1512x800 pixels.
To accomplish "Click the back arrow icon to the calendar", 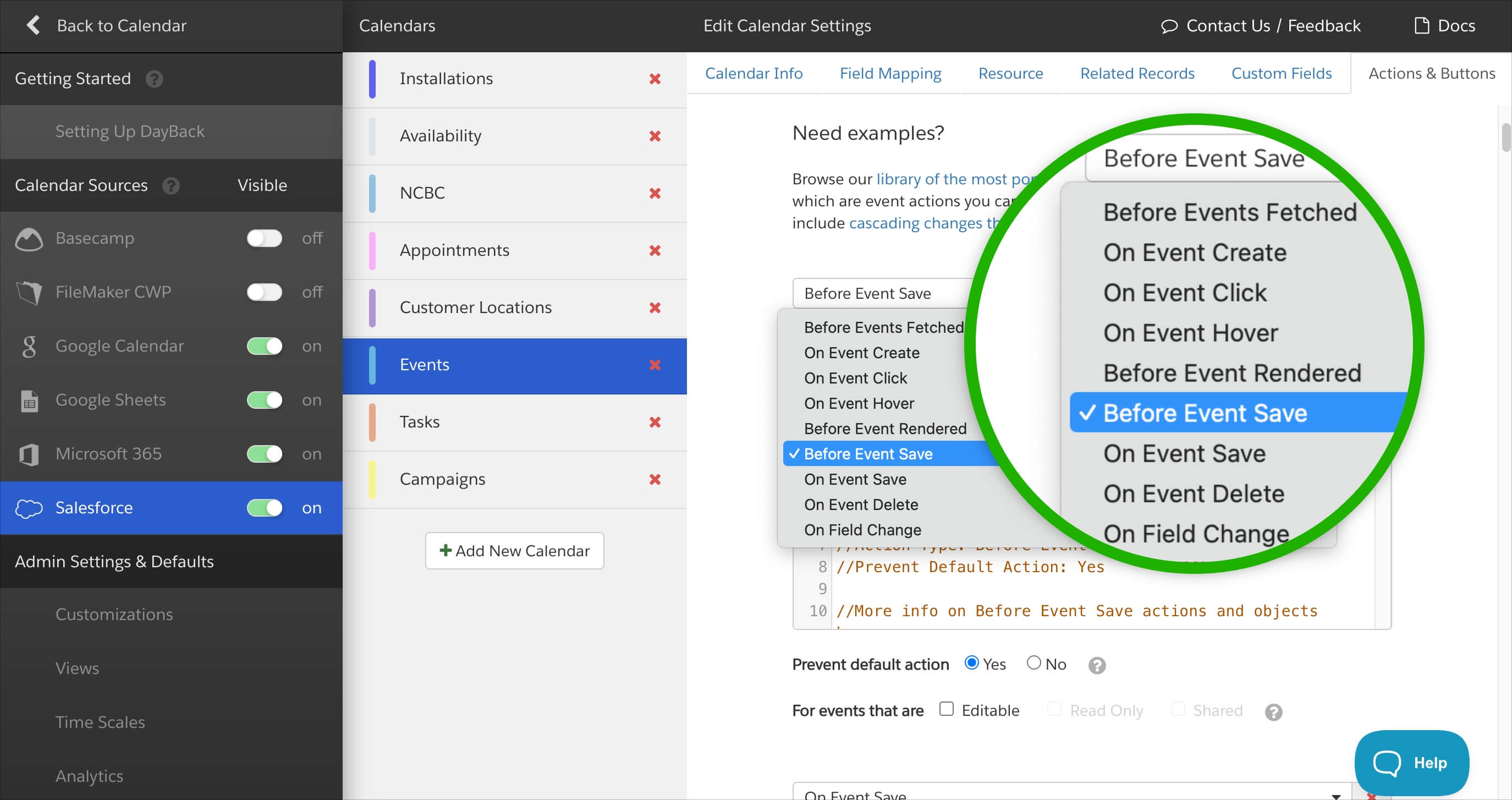I will point(34,25).
